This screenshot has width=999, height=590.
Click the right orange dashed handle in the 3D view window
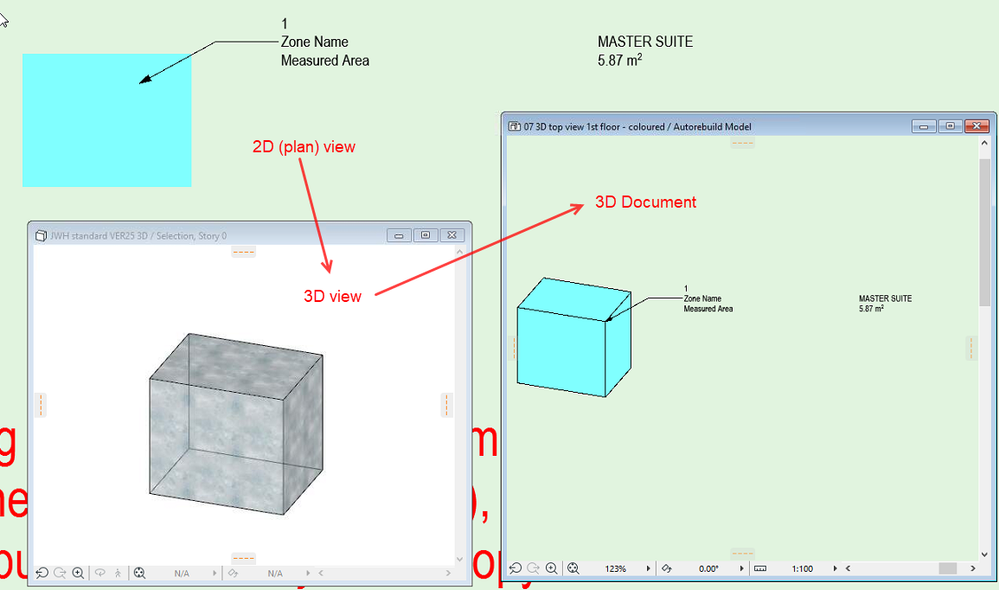447,405
